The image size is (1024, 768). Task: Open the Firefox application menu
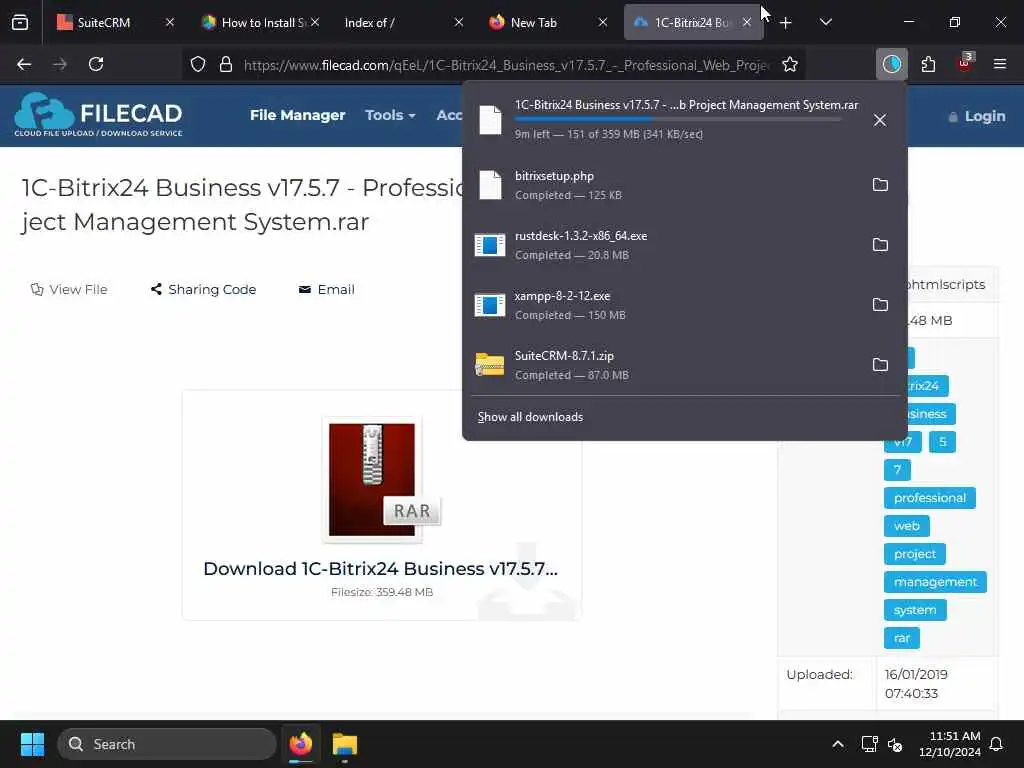(x=1000, y=64)
